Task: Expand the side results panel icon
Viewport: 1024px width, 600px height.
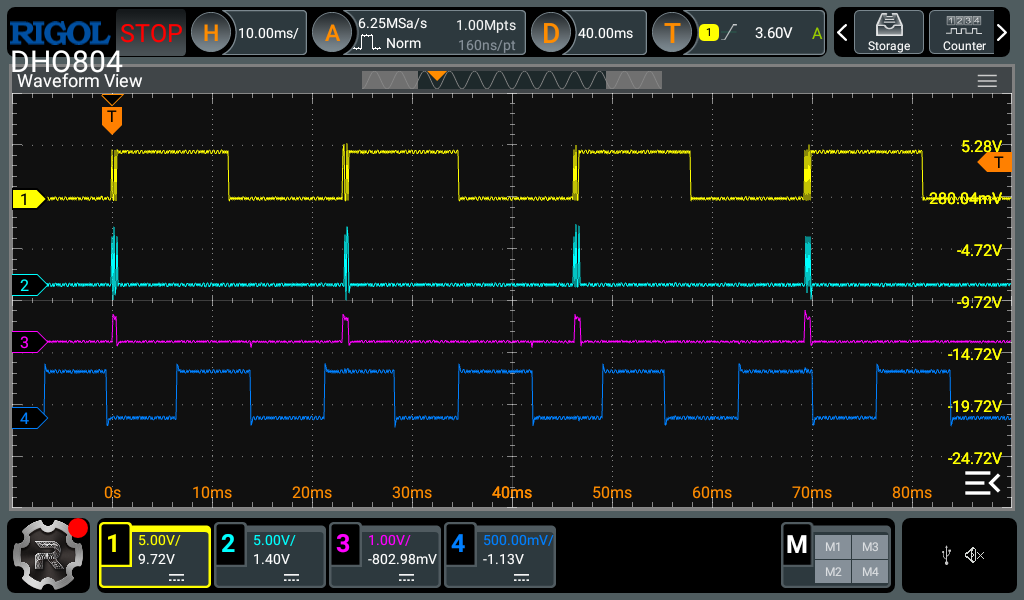Action: pyautogui.click(x=983, y=483)
